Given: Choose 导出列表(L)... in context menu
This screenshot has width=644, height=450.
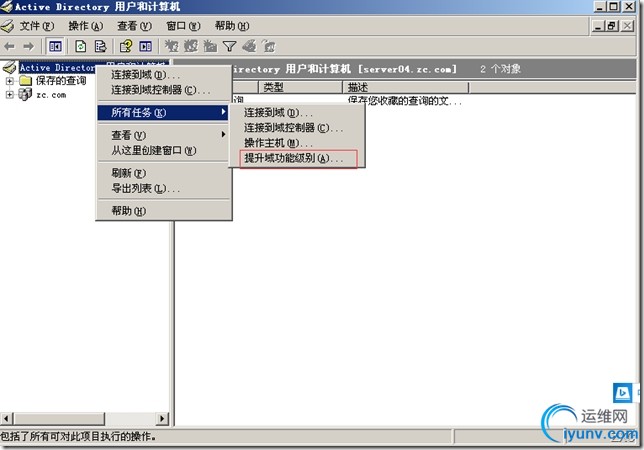Looking at the screenshot, I should point(163,189).
